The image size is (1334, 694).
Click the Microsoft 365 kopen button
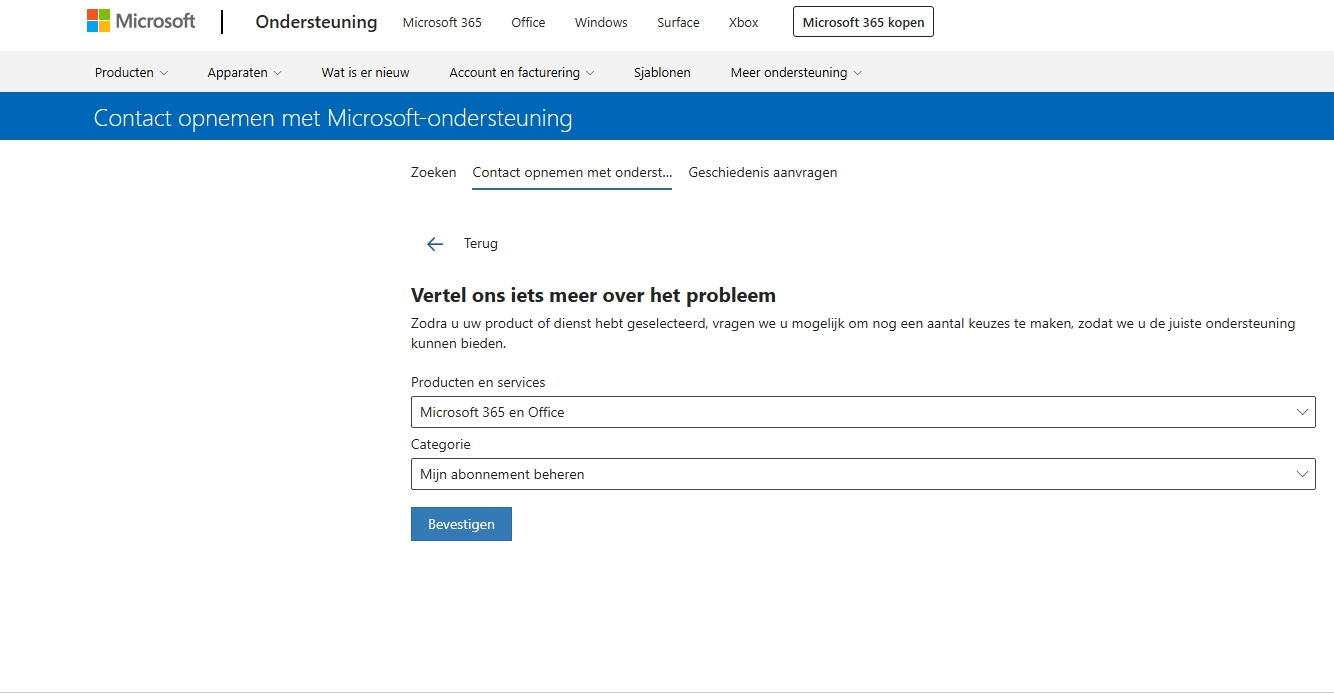(x=863, y=22)
